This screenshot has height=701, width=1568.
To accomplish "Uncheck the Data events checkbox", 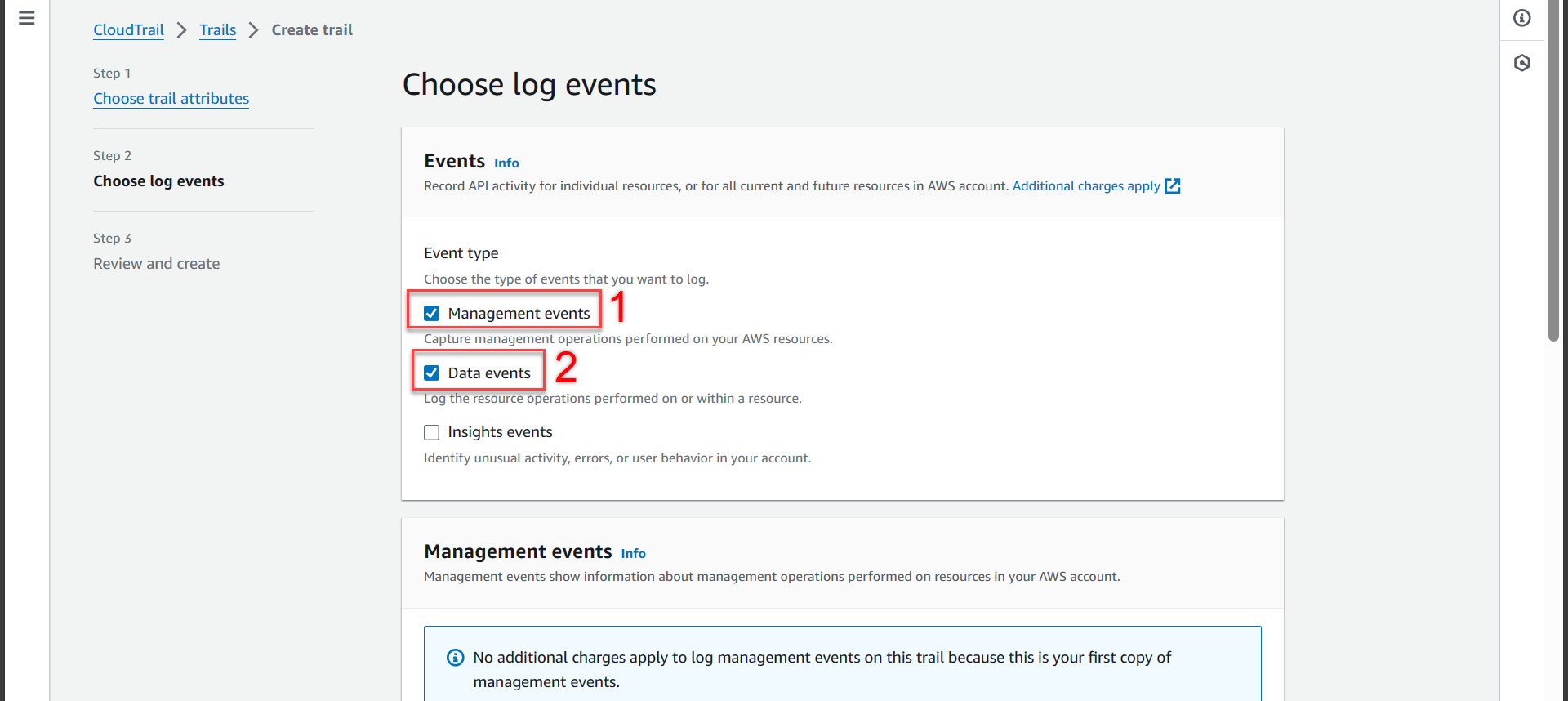I will click(x=432, y=373).
